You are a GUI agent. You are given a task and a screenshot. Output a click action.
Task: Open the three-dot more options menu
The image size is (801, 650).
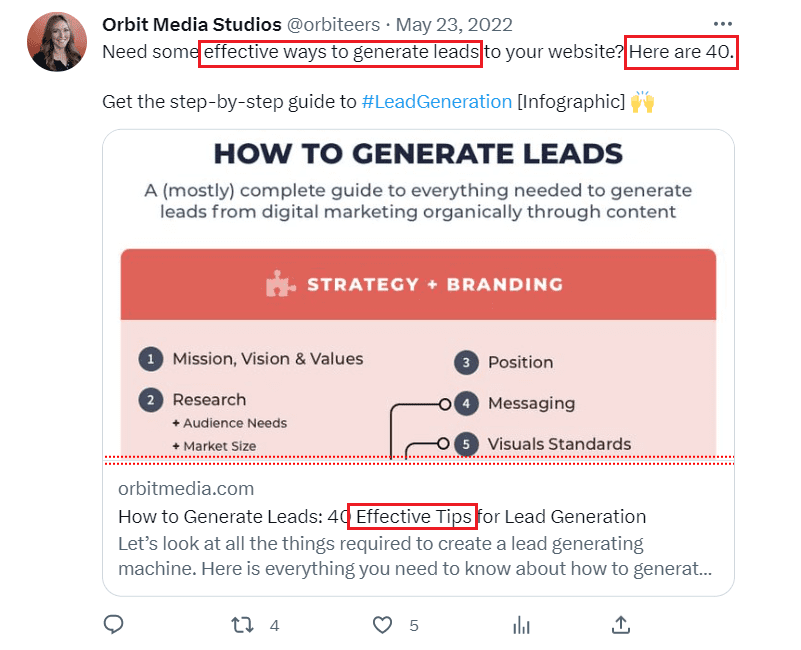pos(723,23)
